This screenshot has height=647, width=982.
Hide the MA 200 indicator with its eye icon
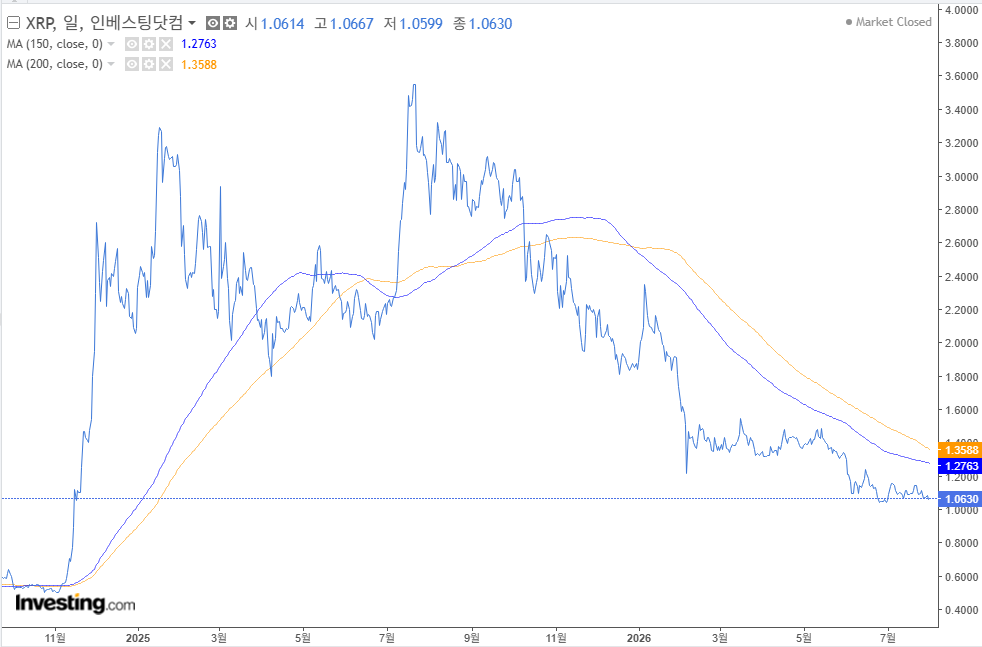[132, 64]
